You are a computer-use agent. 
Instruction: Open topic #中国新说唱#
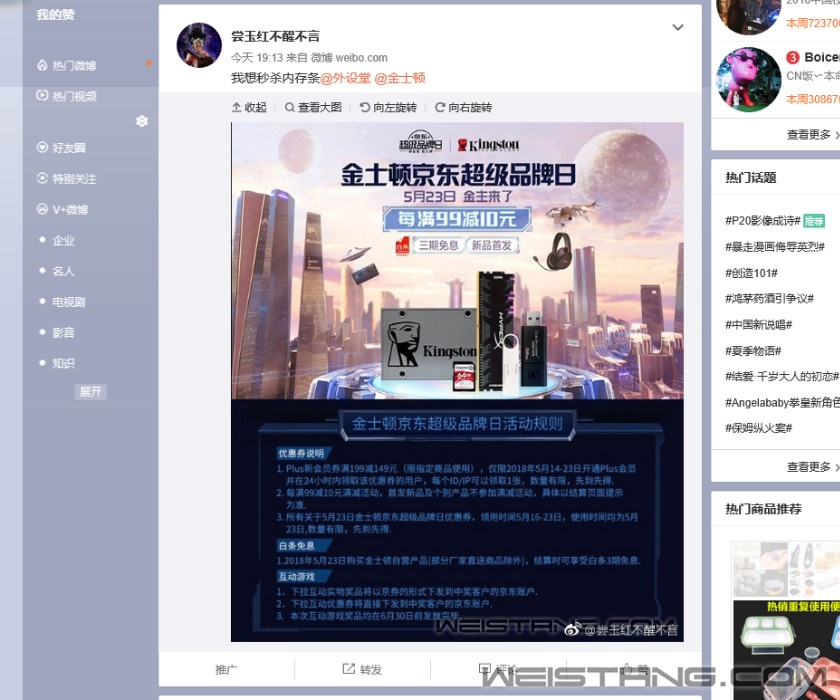click(758, 324)
